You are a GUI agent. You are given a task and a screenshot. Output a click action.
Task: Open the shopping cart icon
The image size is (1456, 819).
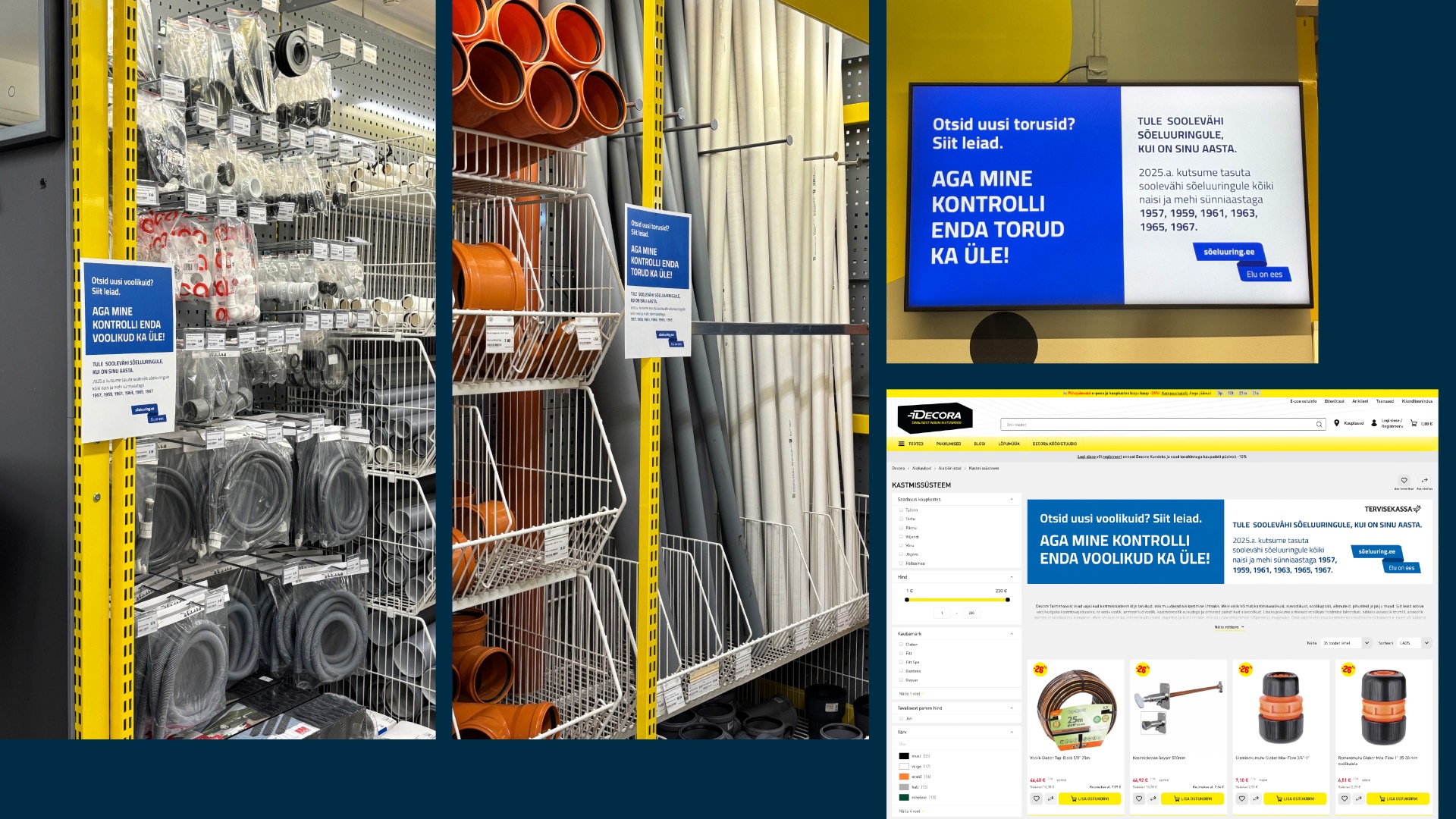[x=1414, y=423]
